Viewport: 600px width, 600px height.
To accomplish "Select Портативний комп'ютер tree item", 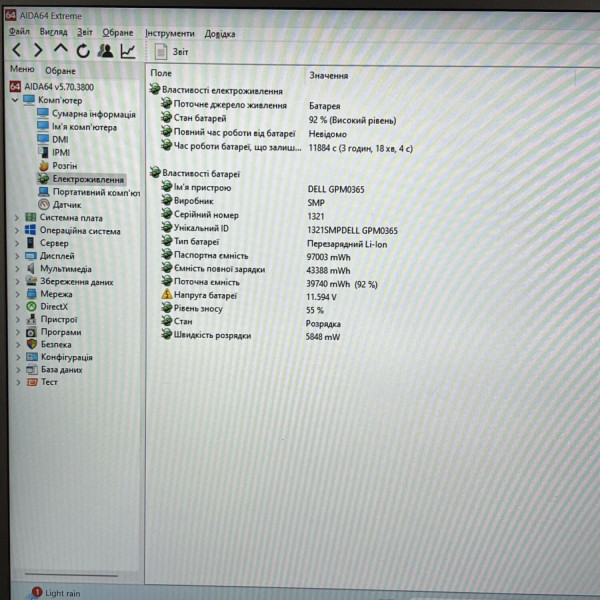I will [89, 192].
